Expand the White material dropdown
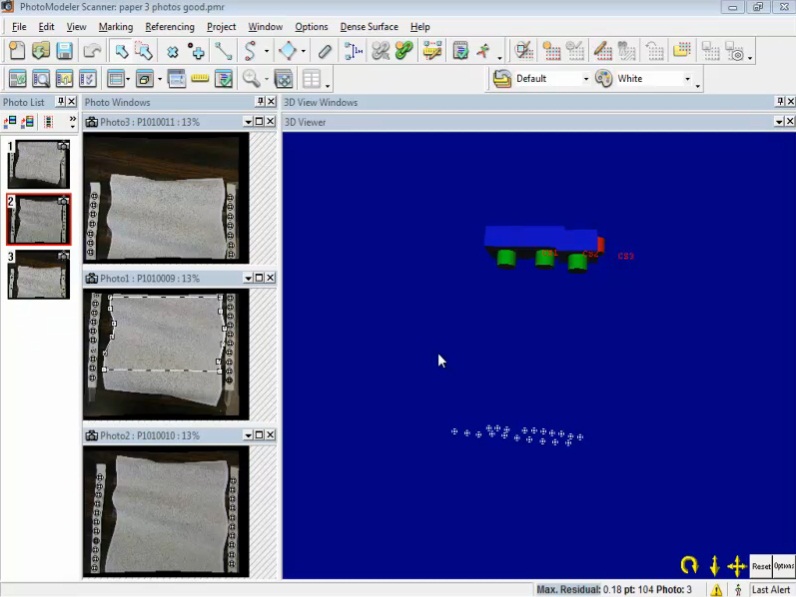796x597 pixels. [687, 79]
